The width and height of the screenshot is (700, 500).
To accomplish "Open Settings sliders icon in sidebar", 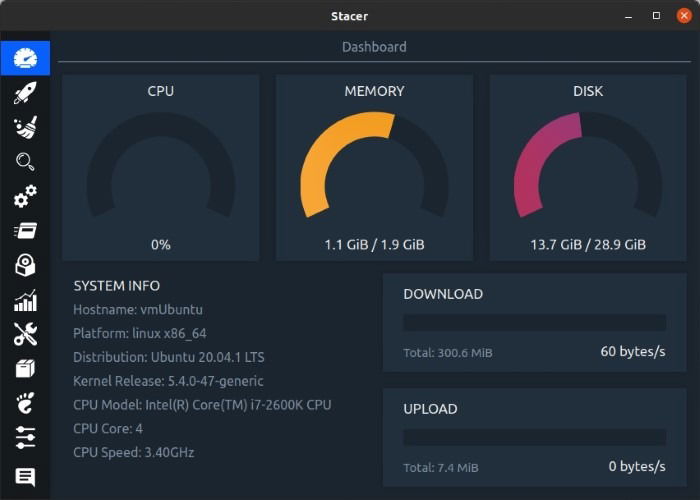I will [x=25, y=438].
